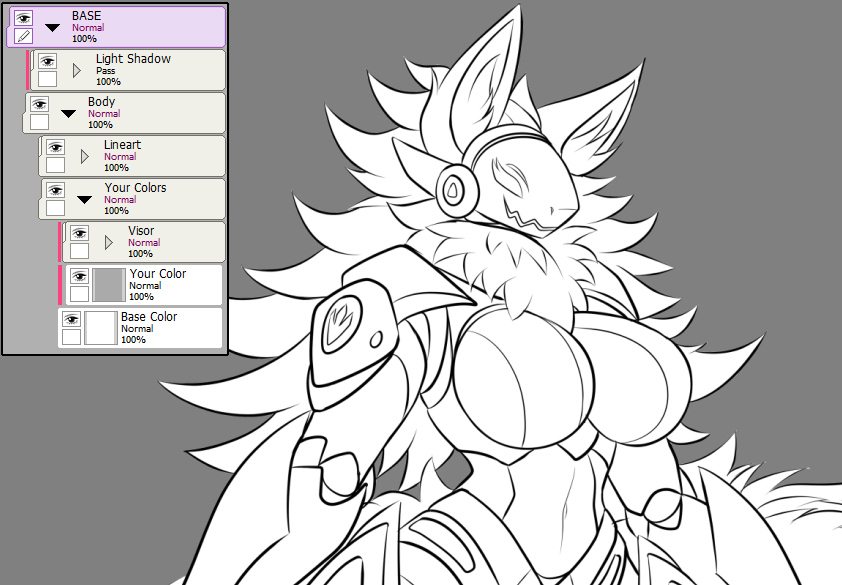Collapse the Your Colors folder
The height and width of the screenshot is (585, 842).
[x=84, y=199]
